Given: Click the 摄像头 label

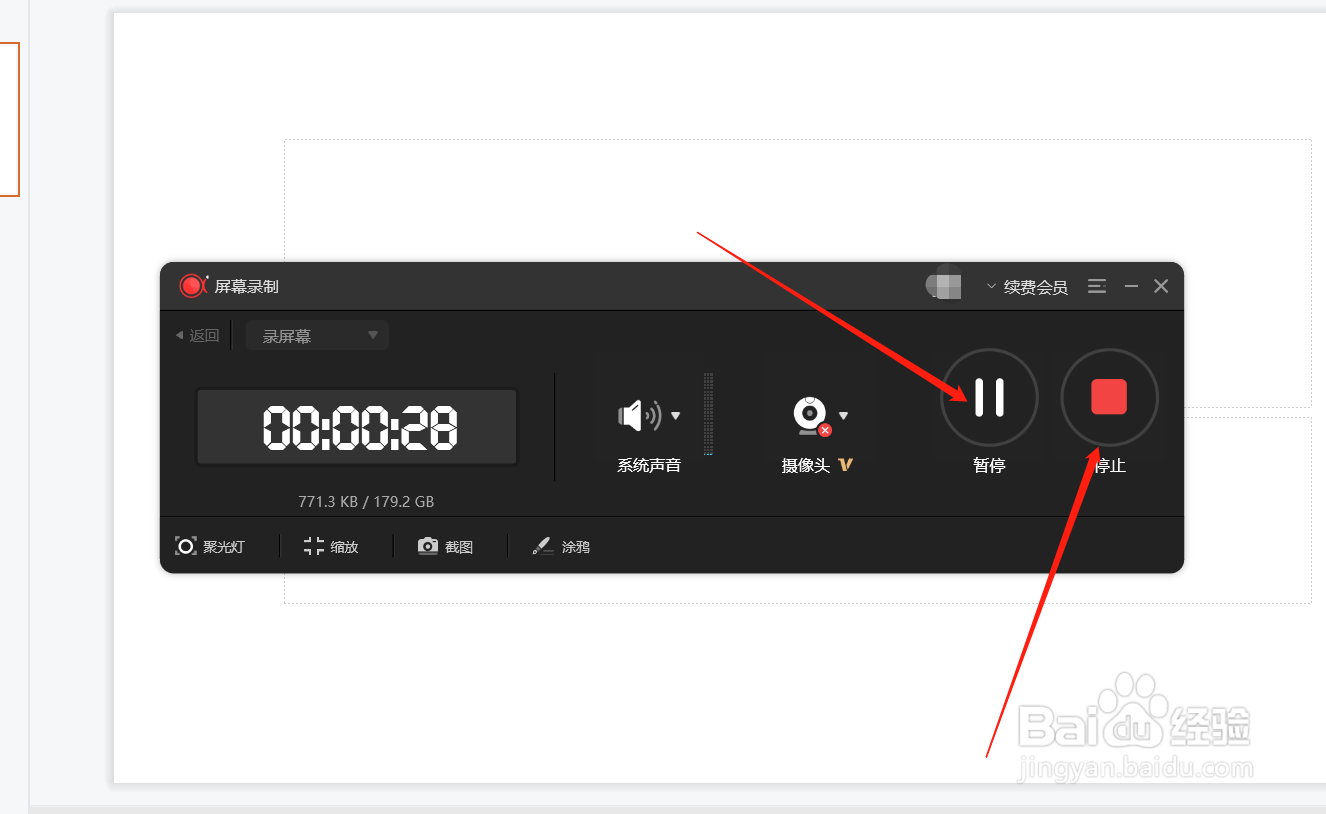Looking at the screenshot, I should [x=806, y=465].
